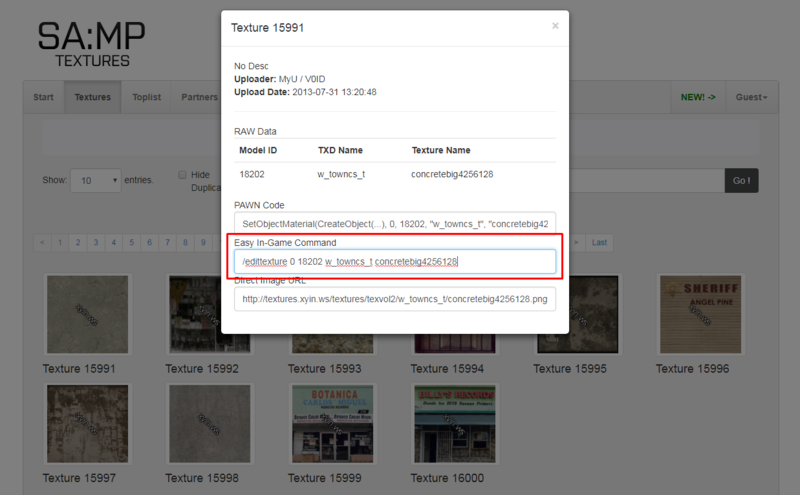Click texture name concretebig4256128 cell

pos(452,174)
